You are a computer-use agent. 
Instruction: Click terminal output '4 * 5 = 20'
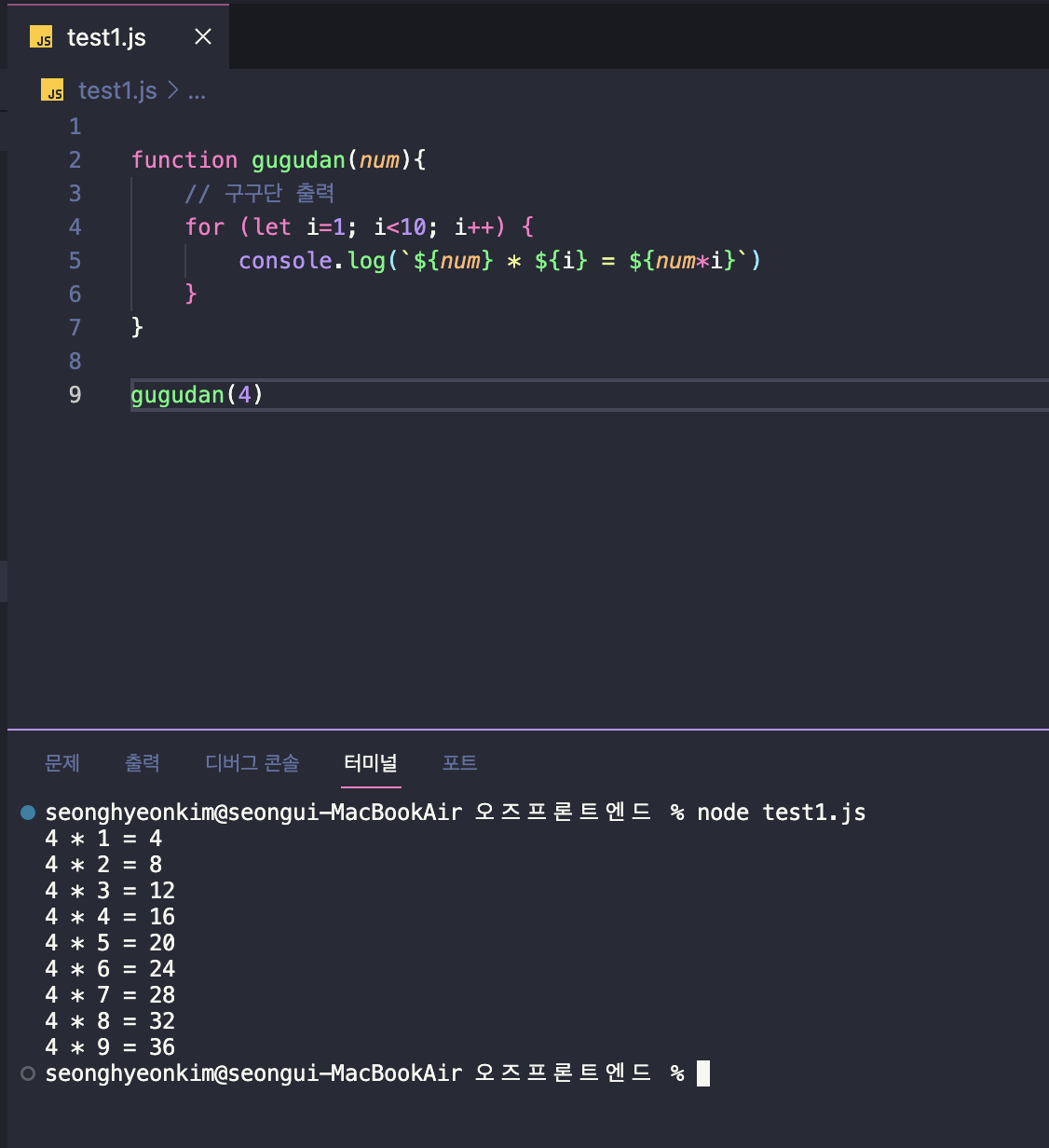pyautogui.click(x=110, y=943)
